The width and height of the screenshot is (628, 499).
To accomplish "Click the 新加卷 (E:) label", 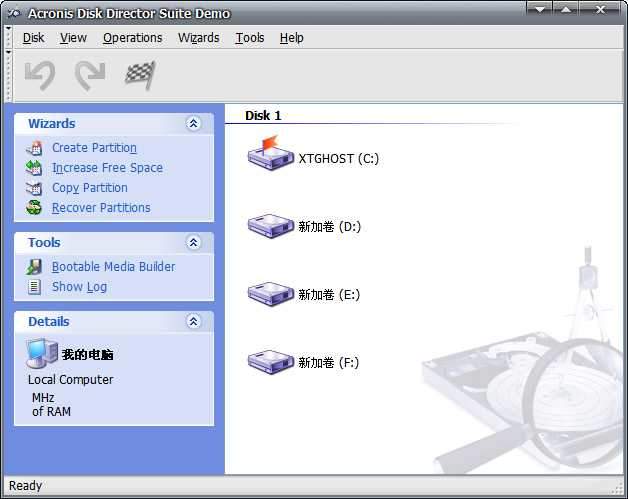I will [329, 295].
